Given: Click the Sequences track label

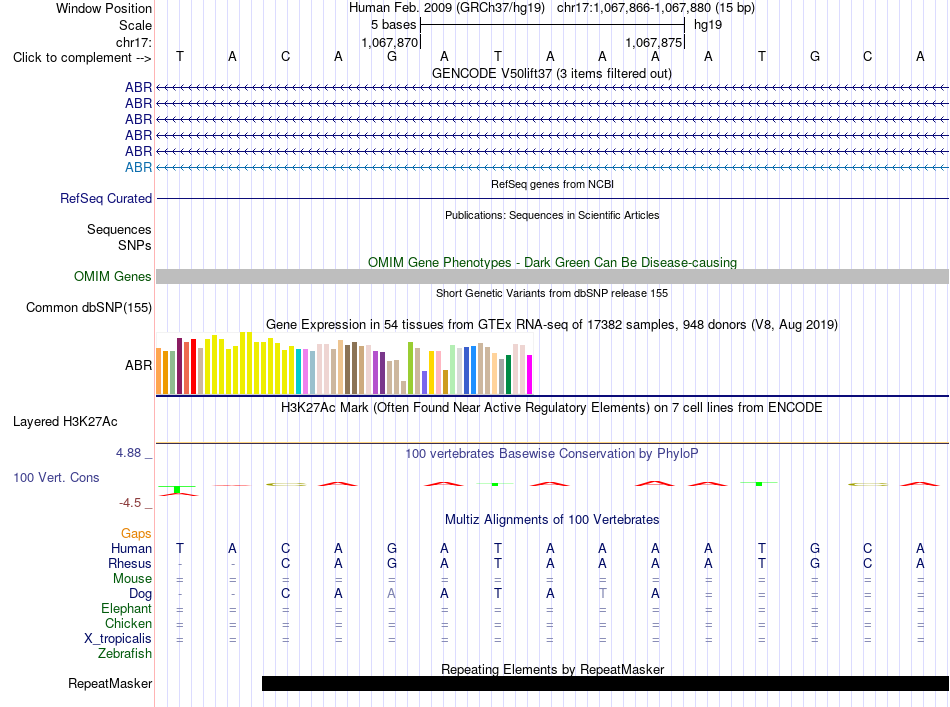Looking at the screenshot, I should [x=119, y=230].
